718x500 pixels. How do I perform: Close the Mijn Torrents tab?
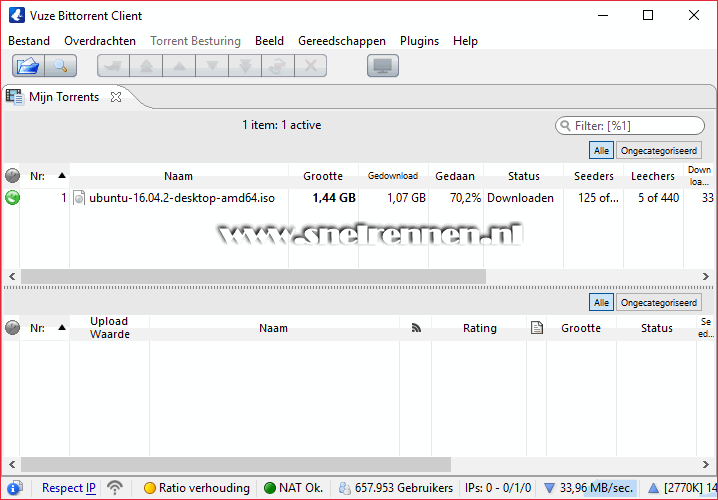click(116, 97)
